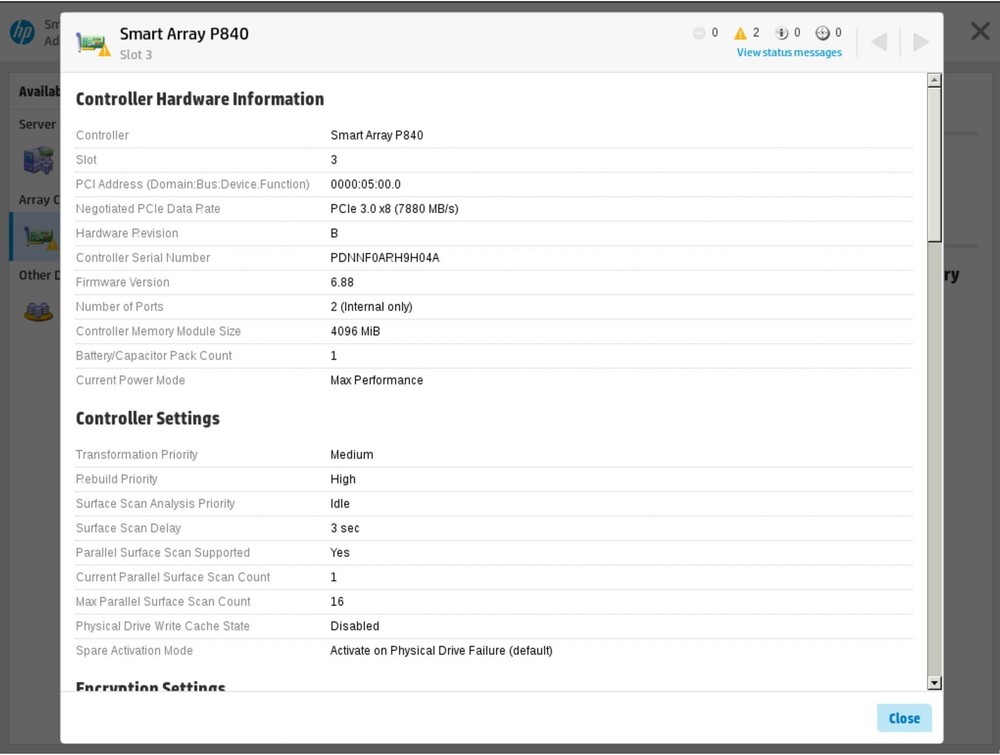Click the Firmware Version value 6.88
This screenshot has height=755, width=1000.
coord(342,282)
